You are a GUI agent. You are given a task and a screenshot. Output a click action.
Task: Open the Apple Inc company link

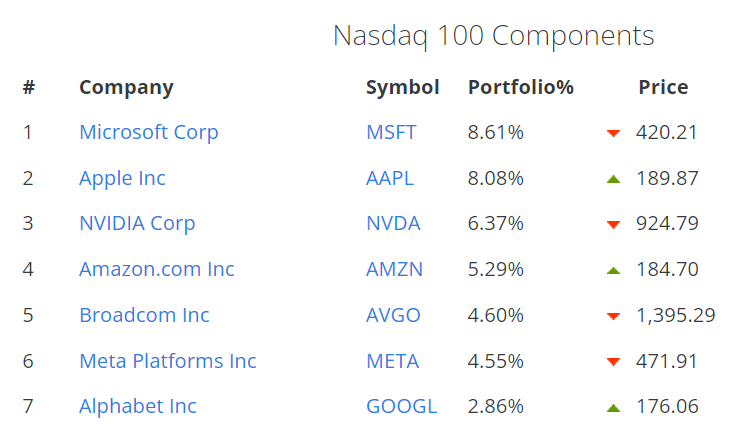click(122, 178)
